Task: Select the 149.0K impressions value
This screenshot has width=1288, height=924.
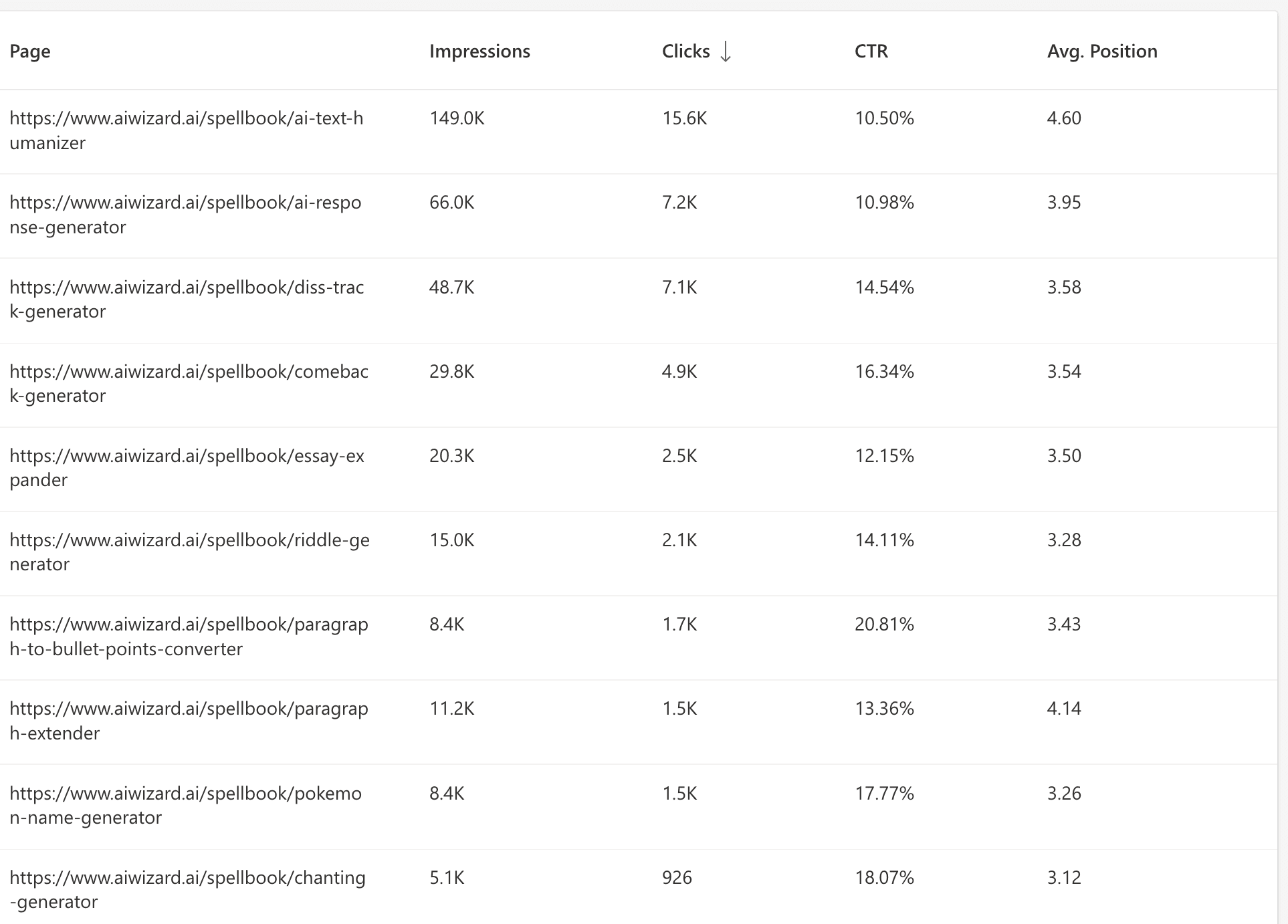Action: tap(457, 118)
